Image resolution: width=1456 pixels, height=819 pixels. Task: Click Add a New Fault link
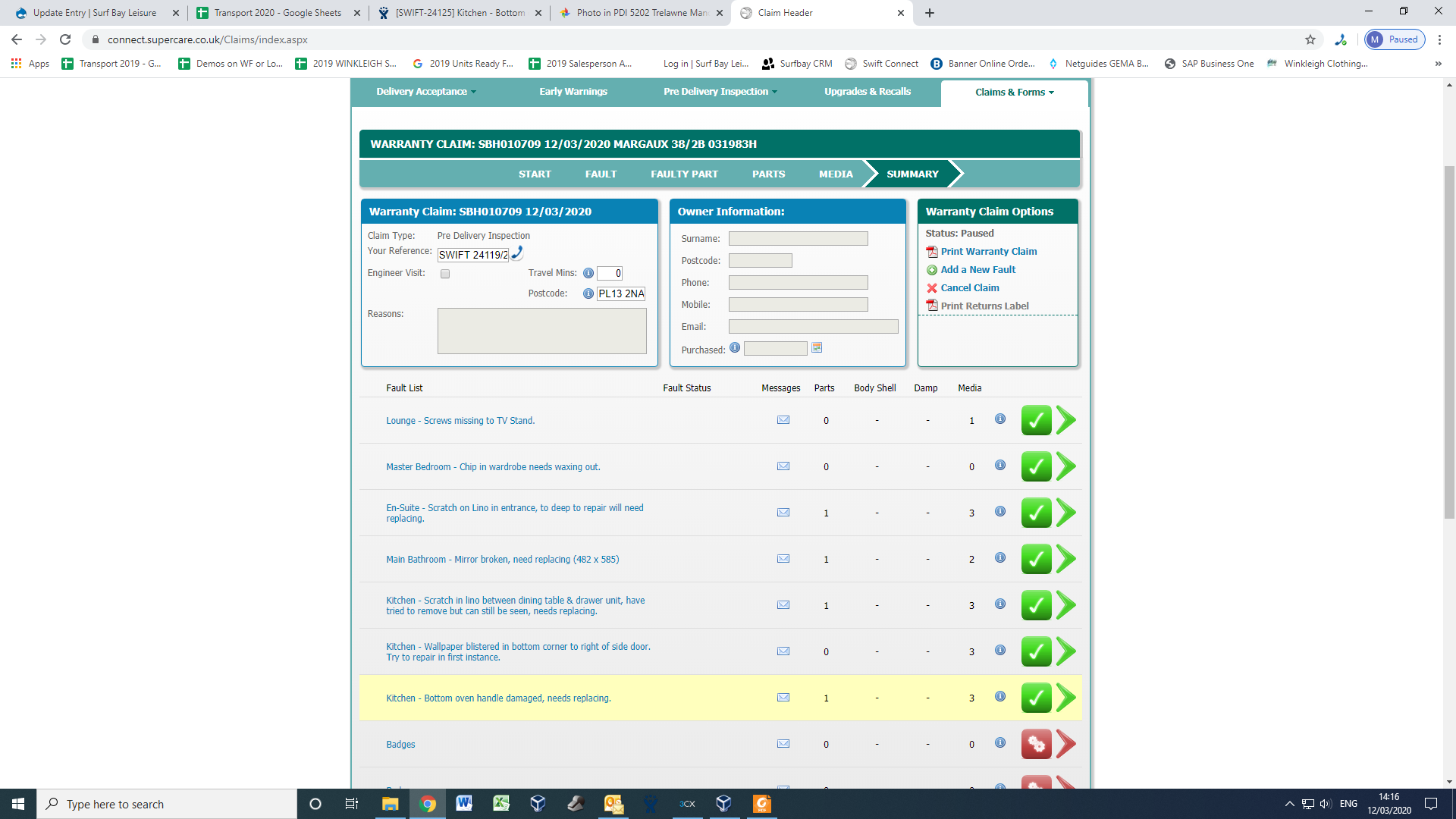point(977,270)
